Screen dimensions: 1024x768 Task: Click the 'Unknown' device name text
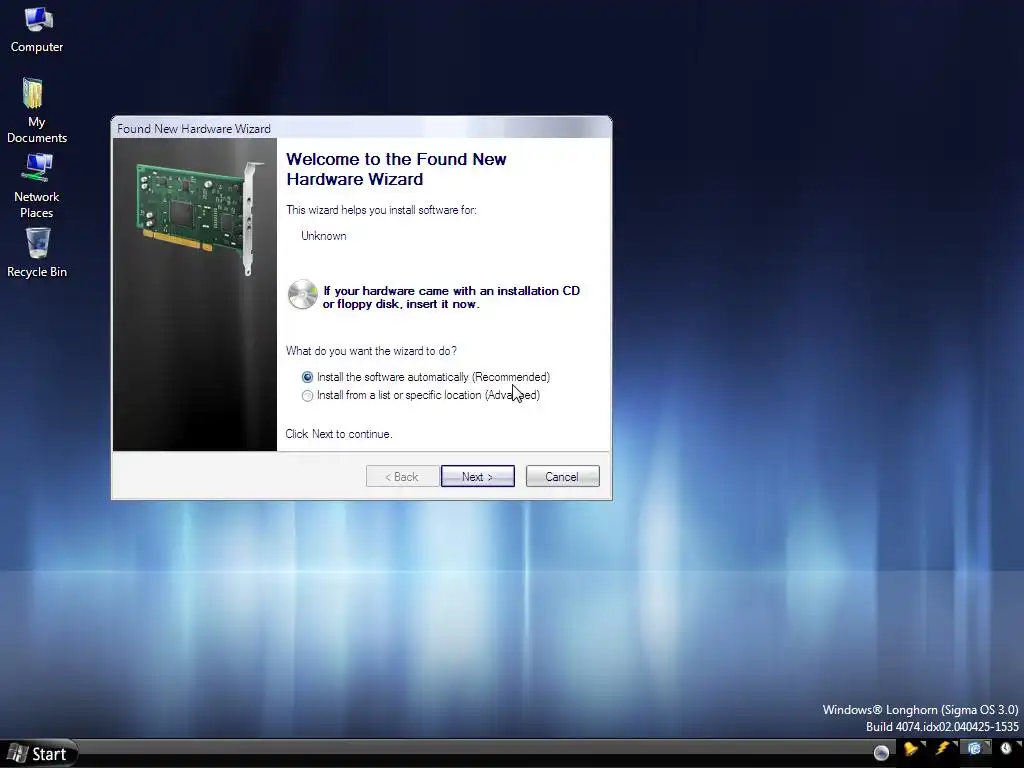pyautogui.click(x=324, y=236)
